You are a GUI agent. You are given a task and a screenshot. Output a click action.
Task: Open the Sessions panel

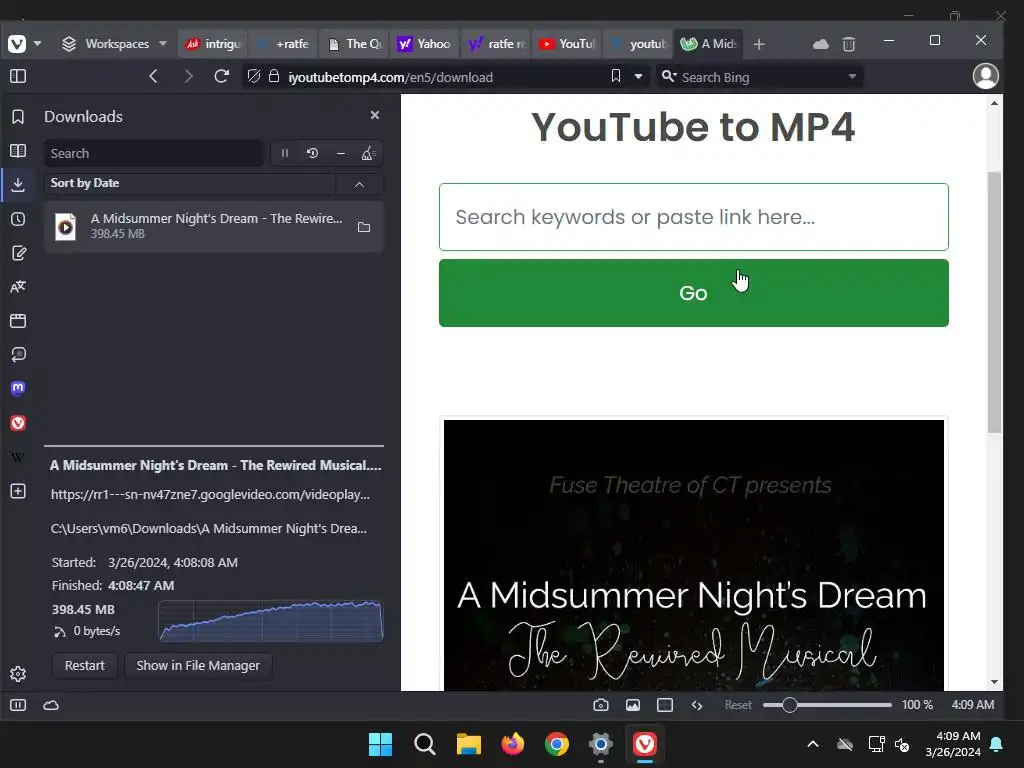pyautogui.click(x=18, y=355)
